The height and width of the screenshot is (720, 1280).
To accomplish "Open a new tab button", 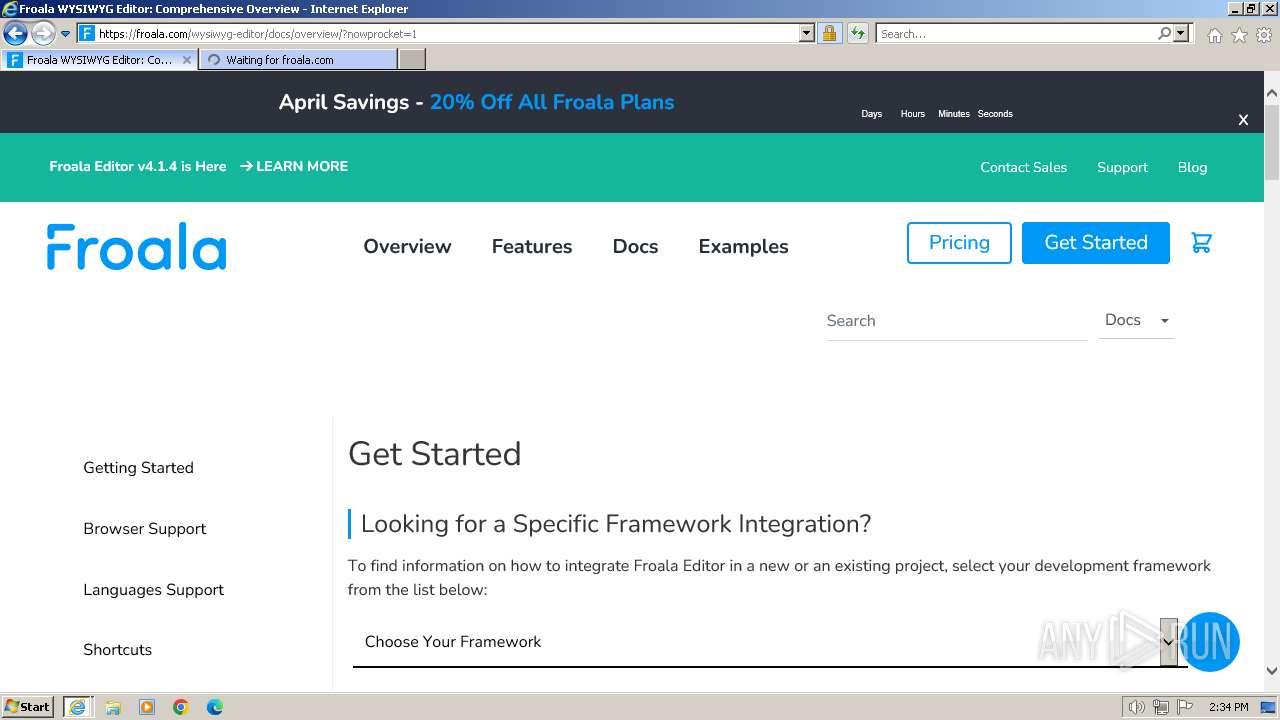I will [412, 60].
